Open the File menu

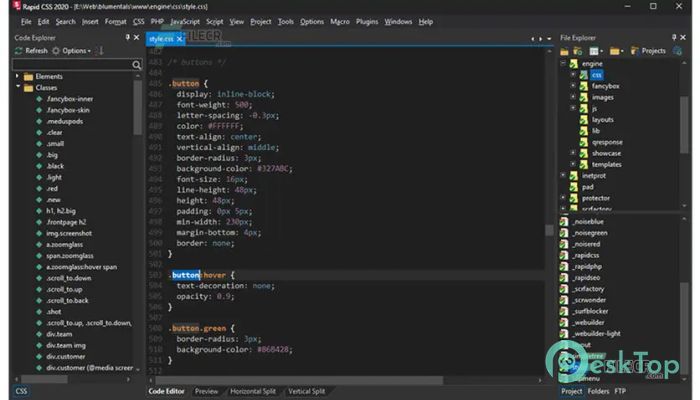pos(26,21)
